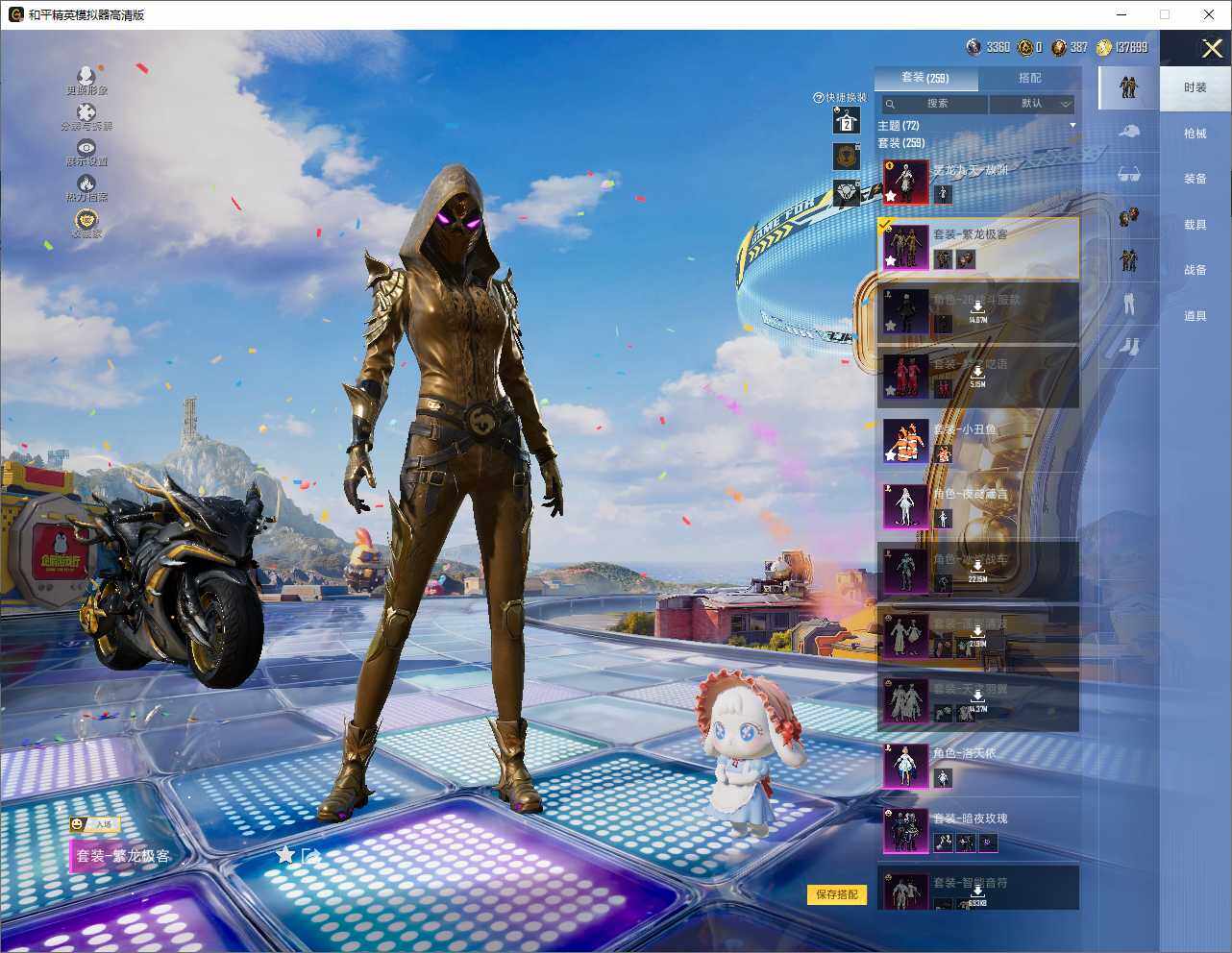Screen dimensions: 1232x953
Task: Select the cap headwear subcategory icon
Action: (1128, 131)
